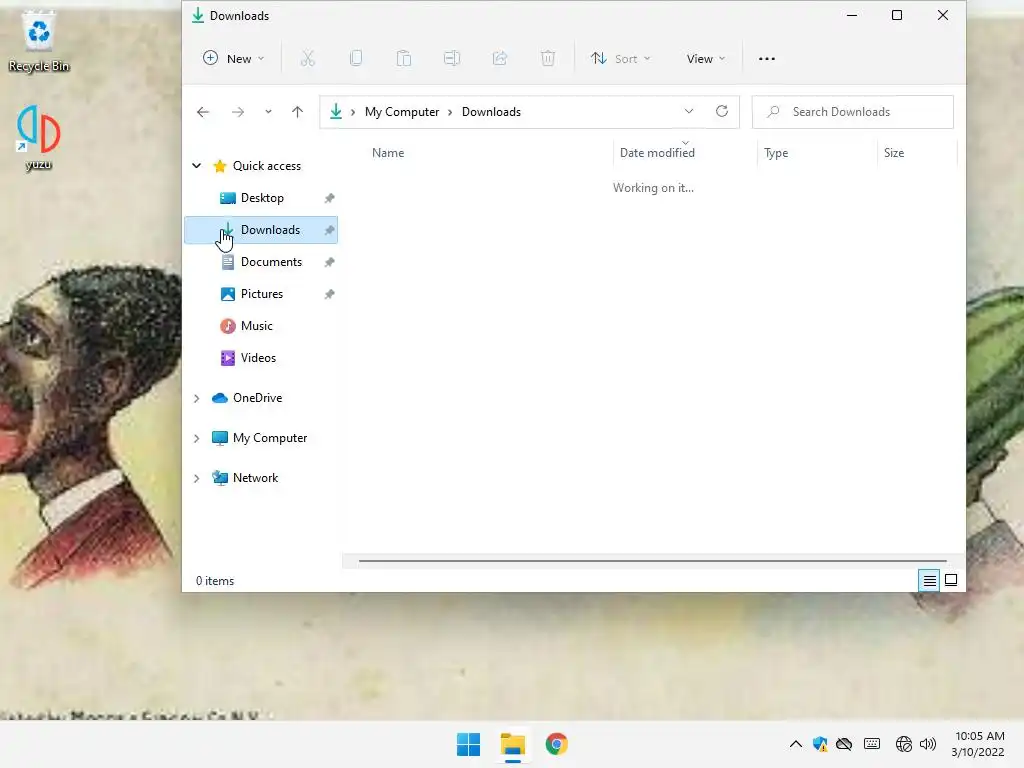
Task: Click the pin icon next to Documents
Action: coord(329,262)
